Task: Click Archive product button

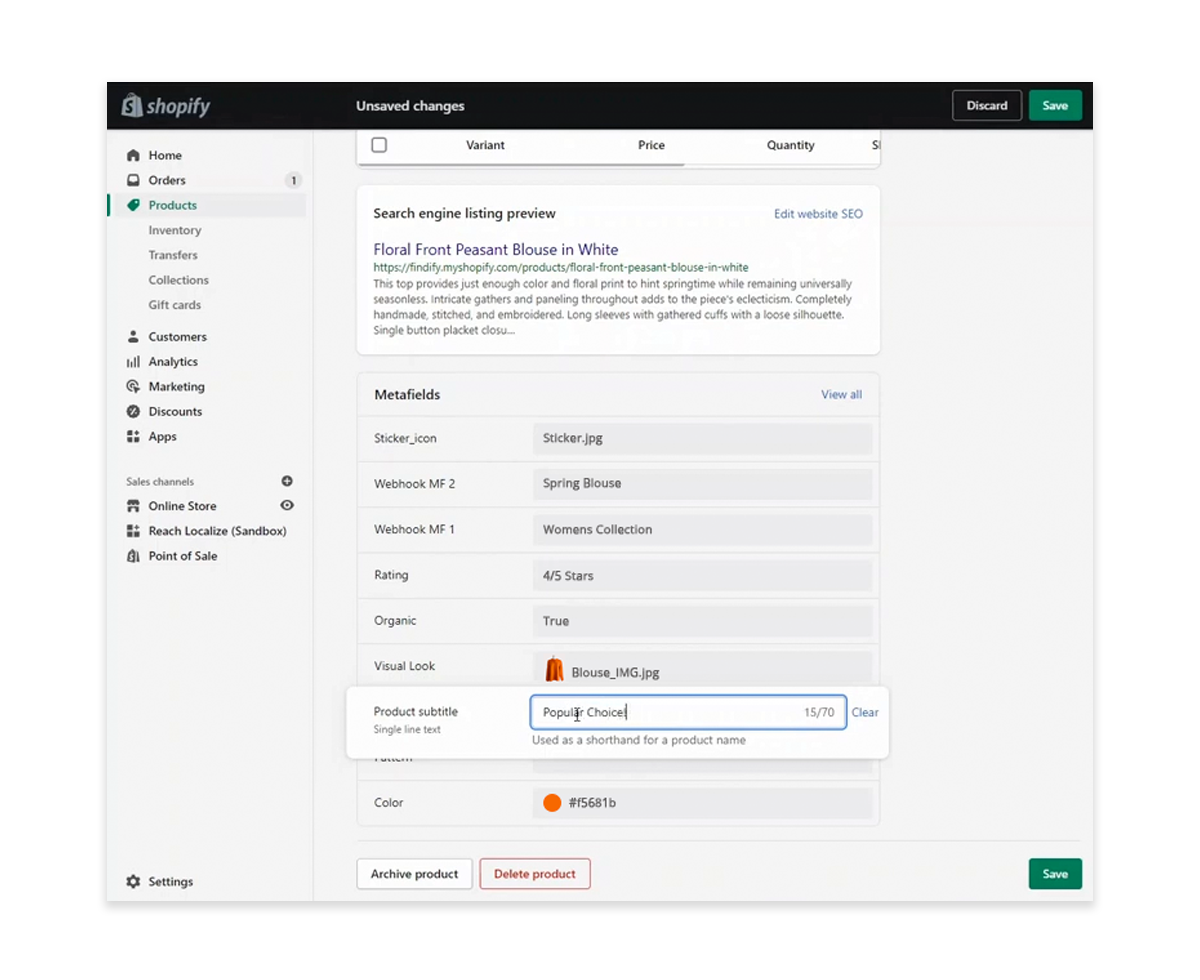Action: (414, 874)
